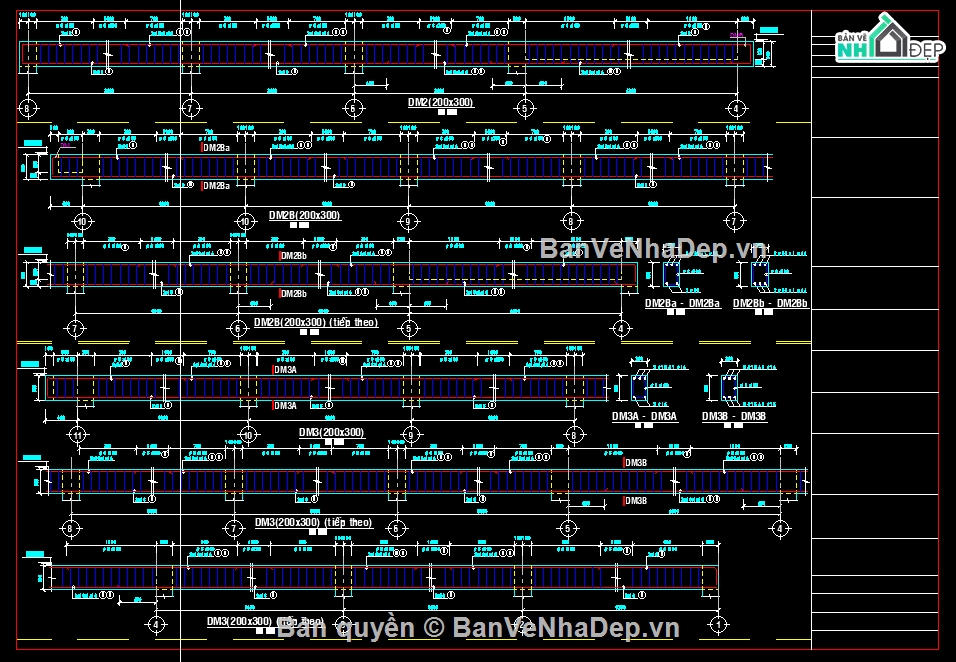The image size is (956, 662).
Task: Click the DM2B(200x300) (tiếp theo) title
Action: [316, 322]
